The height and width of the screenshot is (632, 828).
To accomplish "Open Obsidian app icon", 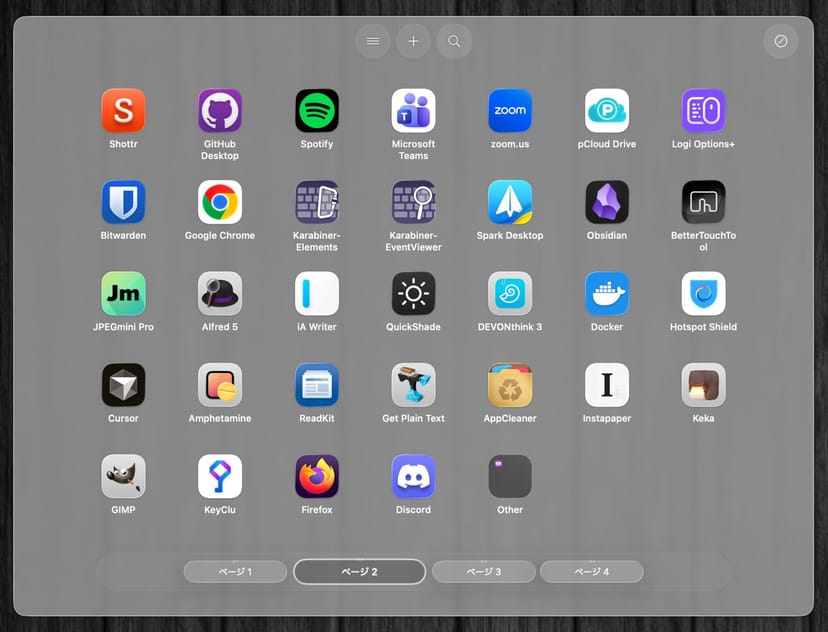I will coord(607,202).
